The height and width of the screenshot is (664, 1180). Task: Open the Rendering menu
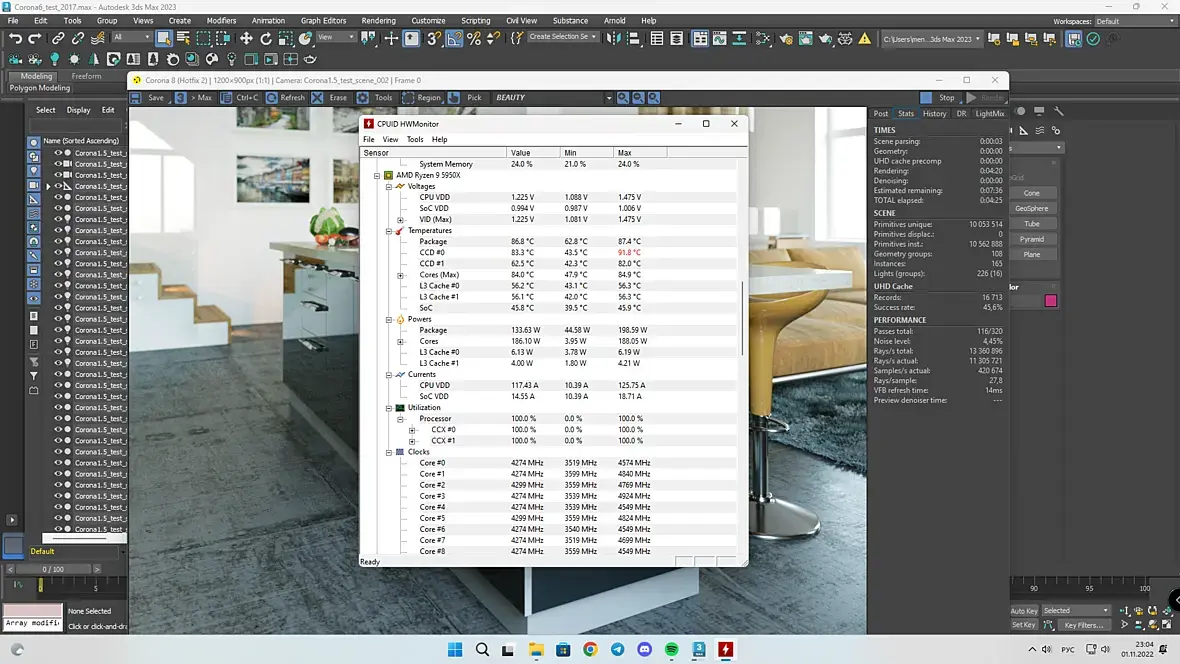pos(378,21)
